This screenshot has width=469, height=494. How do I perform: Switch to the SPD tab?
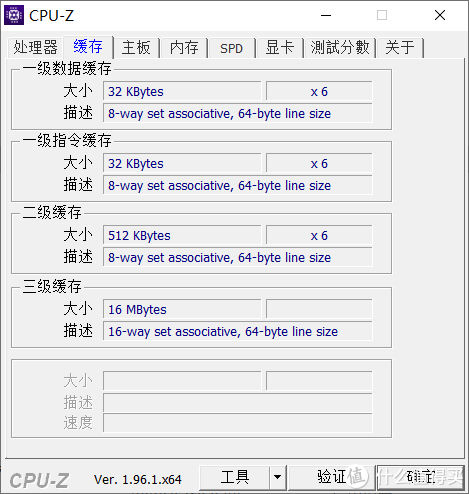pyautogui.click(x=231, y=48)
